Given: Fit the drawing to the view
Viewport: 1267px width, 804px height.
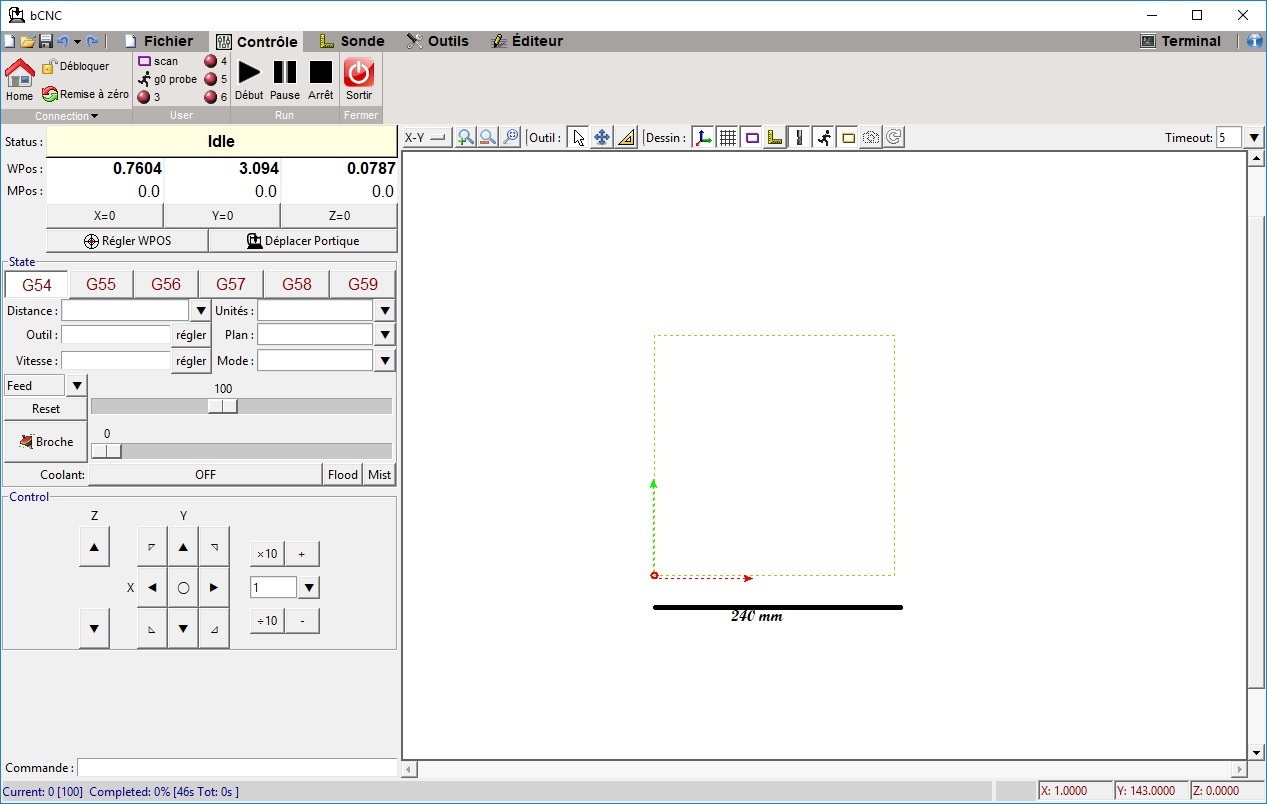Looking at the screenshot, I should click(511, 138).
